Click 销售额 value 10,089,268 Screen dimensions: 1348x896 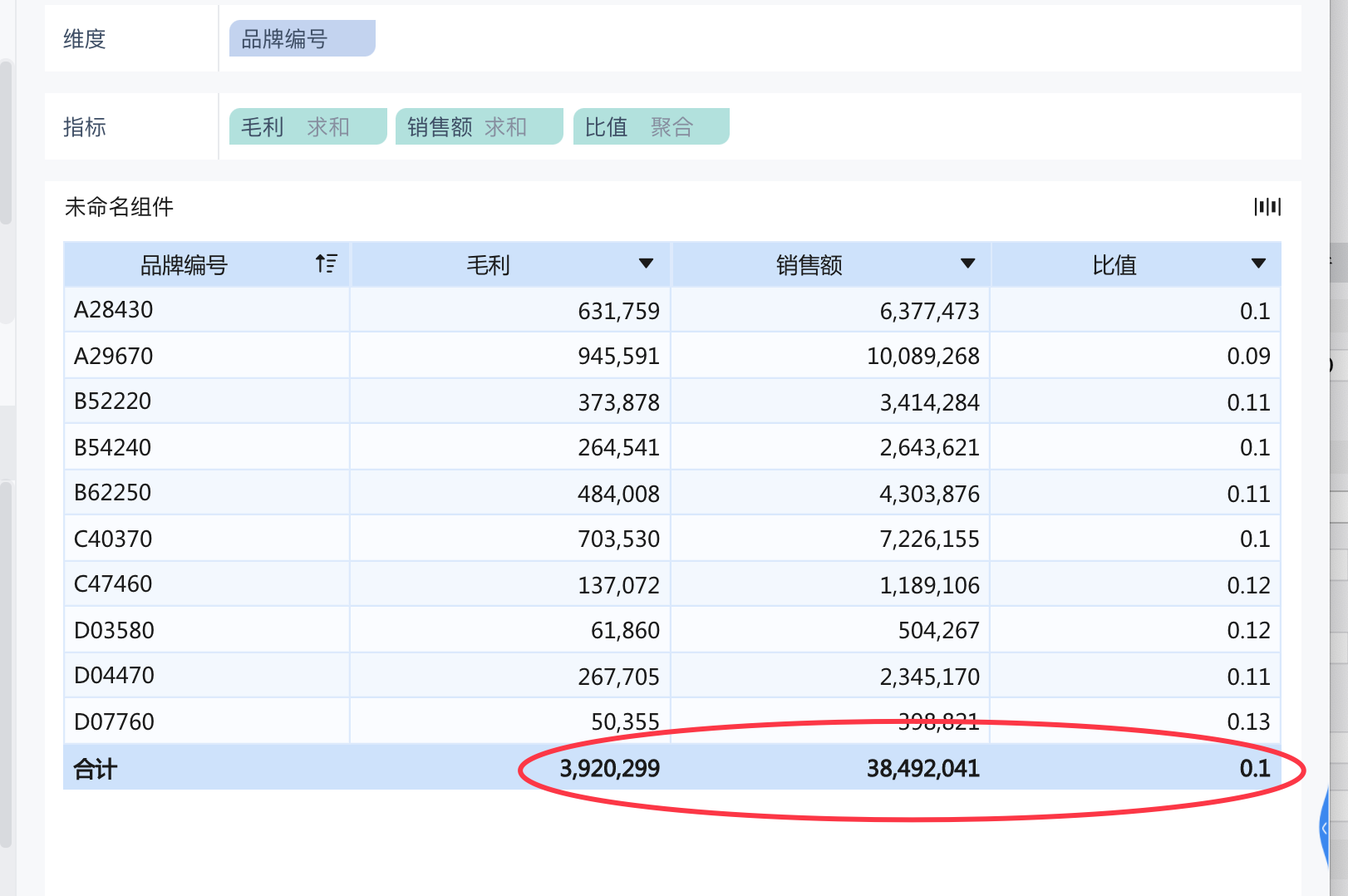point(923,357)
